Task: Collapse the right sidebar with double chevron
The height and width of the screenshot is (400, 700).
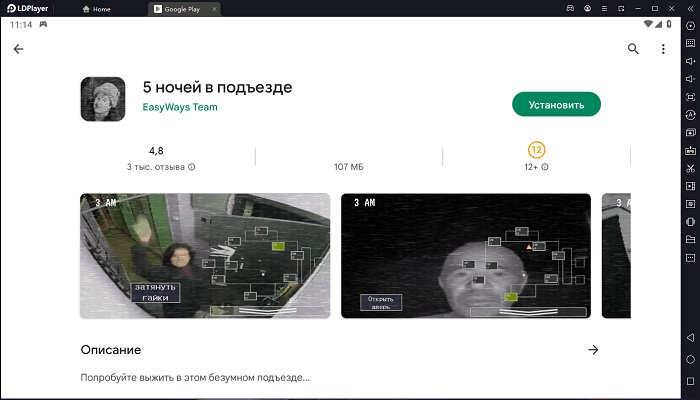Action: pos(690,8)
